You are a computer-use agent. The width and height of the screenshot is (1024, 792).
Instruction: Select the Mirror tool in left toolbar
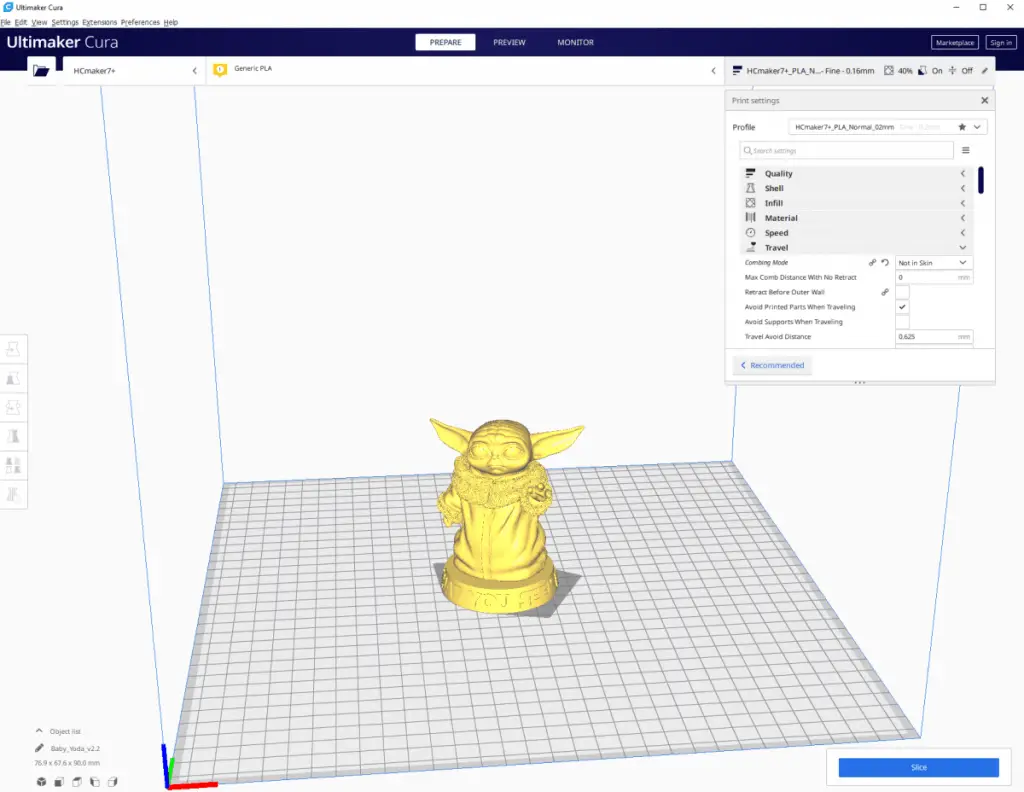coord(13,436)
